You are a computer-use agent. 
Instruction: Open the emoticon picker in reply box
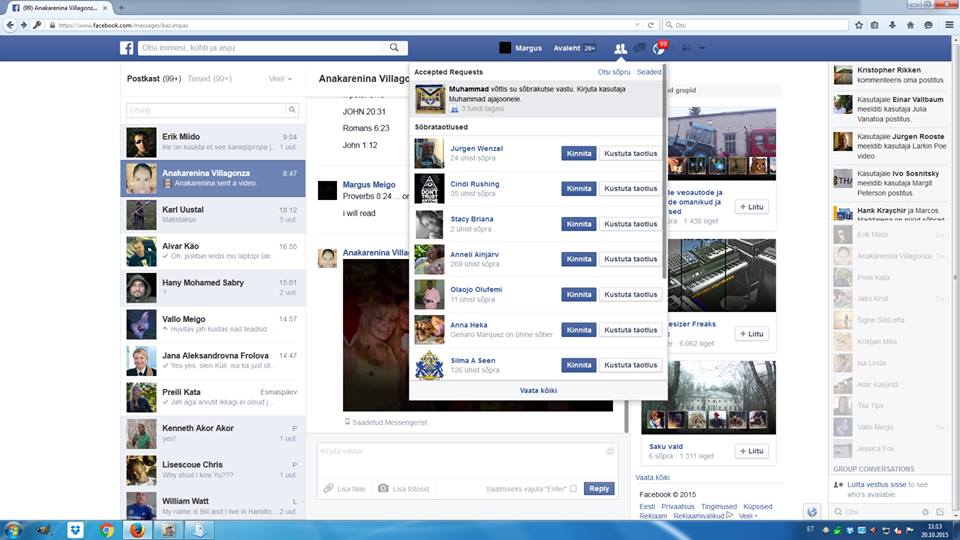(x=610, y=451)
